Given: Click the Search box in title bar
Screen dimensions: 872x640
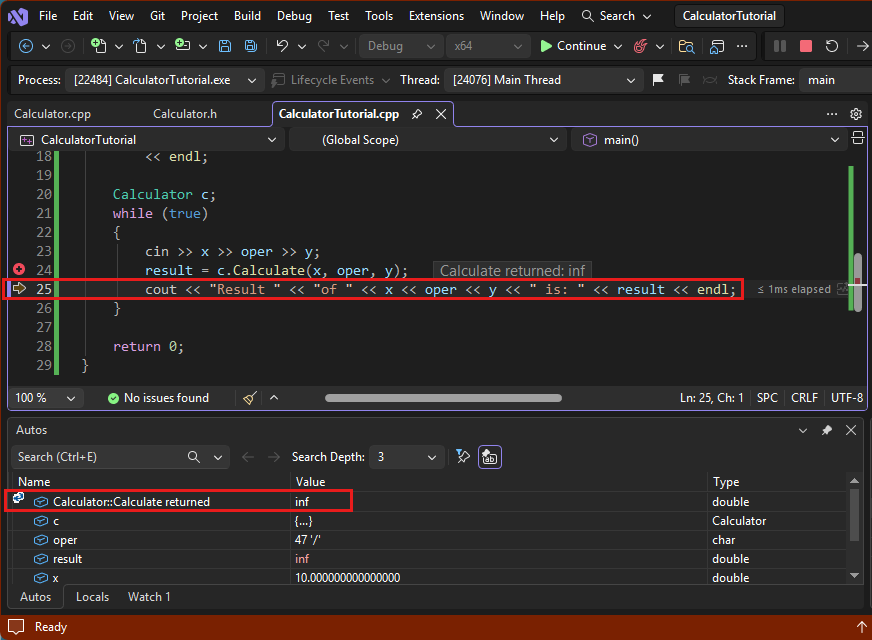Looking at the screenshot, I should (616, 16).
